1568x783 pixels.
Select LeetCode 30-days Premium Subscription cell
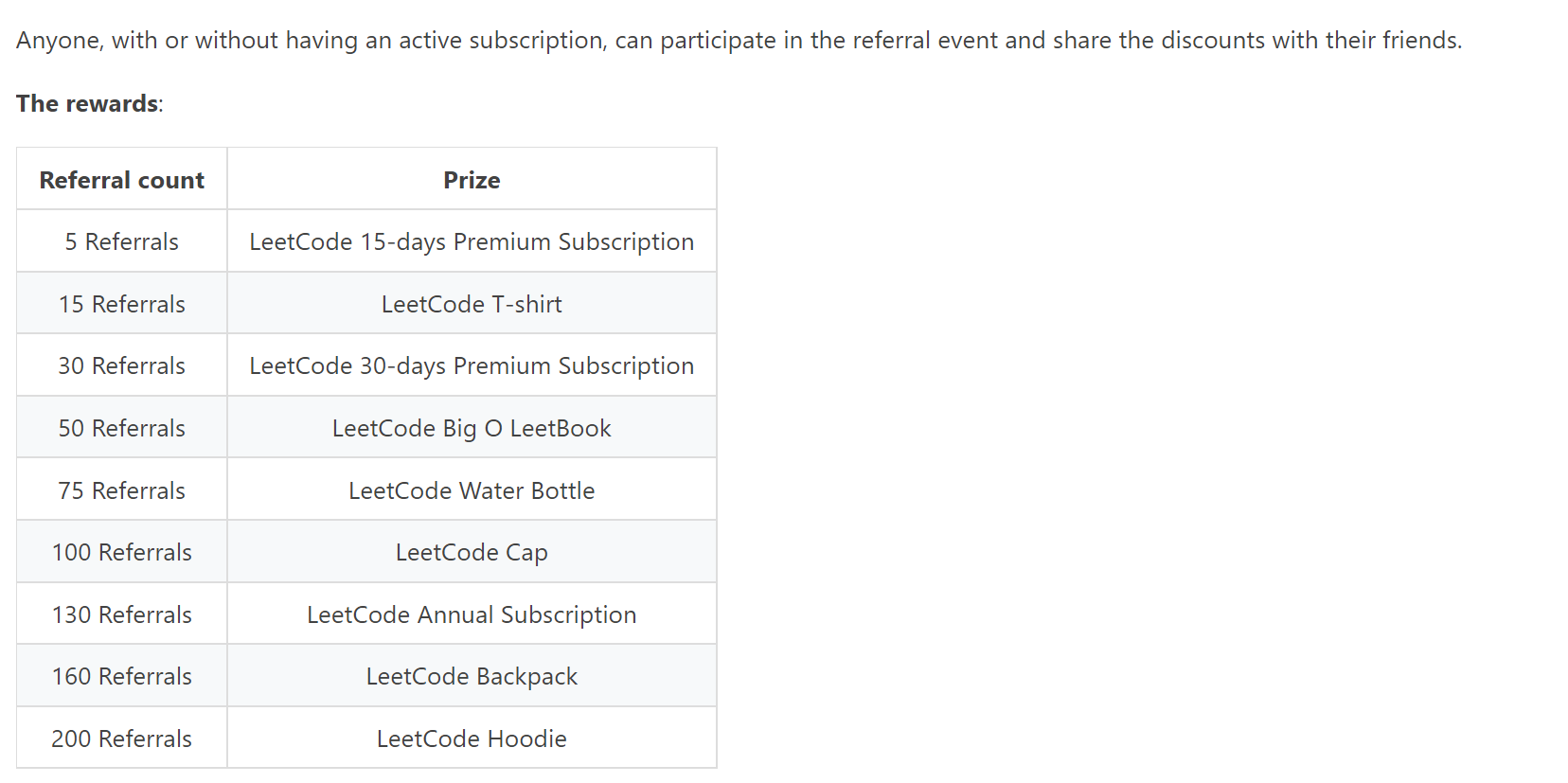472,365
